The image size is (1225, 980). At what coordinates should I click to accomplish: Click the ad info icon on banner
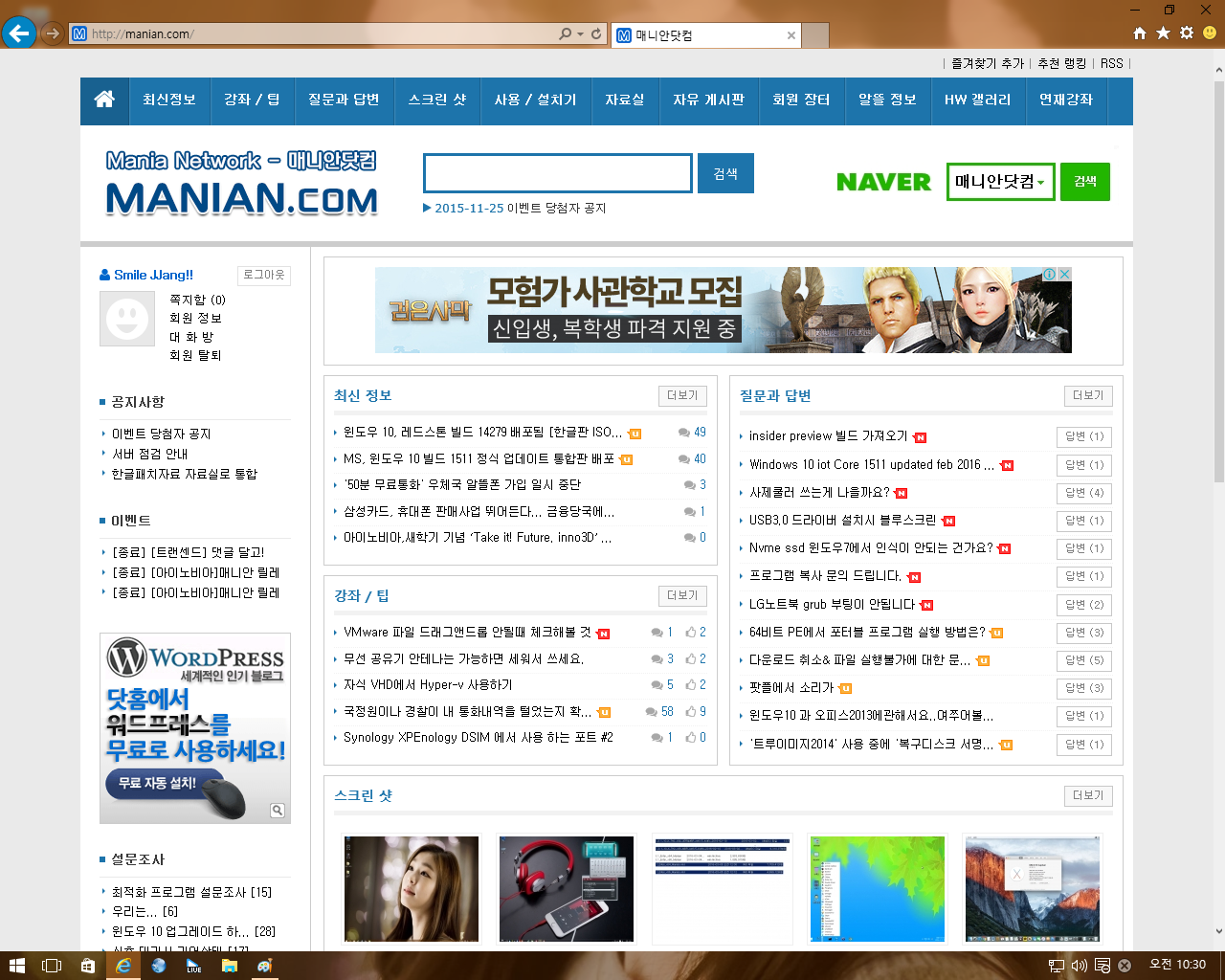pos(1050,274)
